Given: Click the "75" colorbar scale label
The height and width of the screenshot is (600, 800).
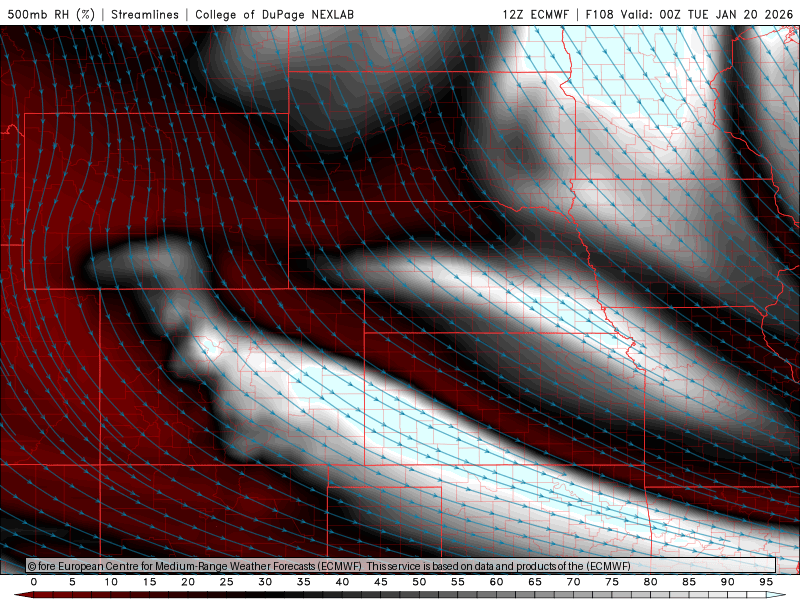Looking at the screenshot, I should (x=612, y=582).
